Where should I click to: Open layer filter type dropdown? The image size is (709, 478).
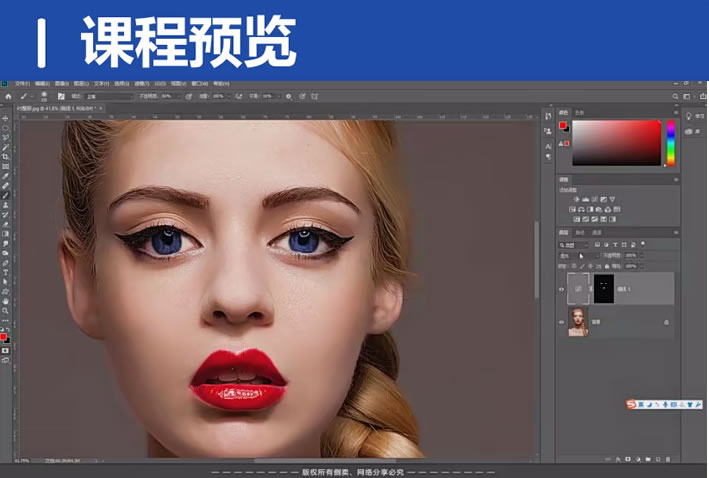[574, 245]
